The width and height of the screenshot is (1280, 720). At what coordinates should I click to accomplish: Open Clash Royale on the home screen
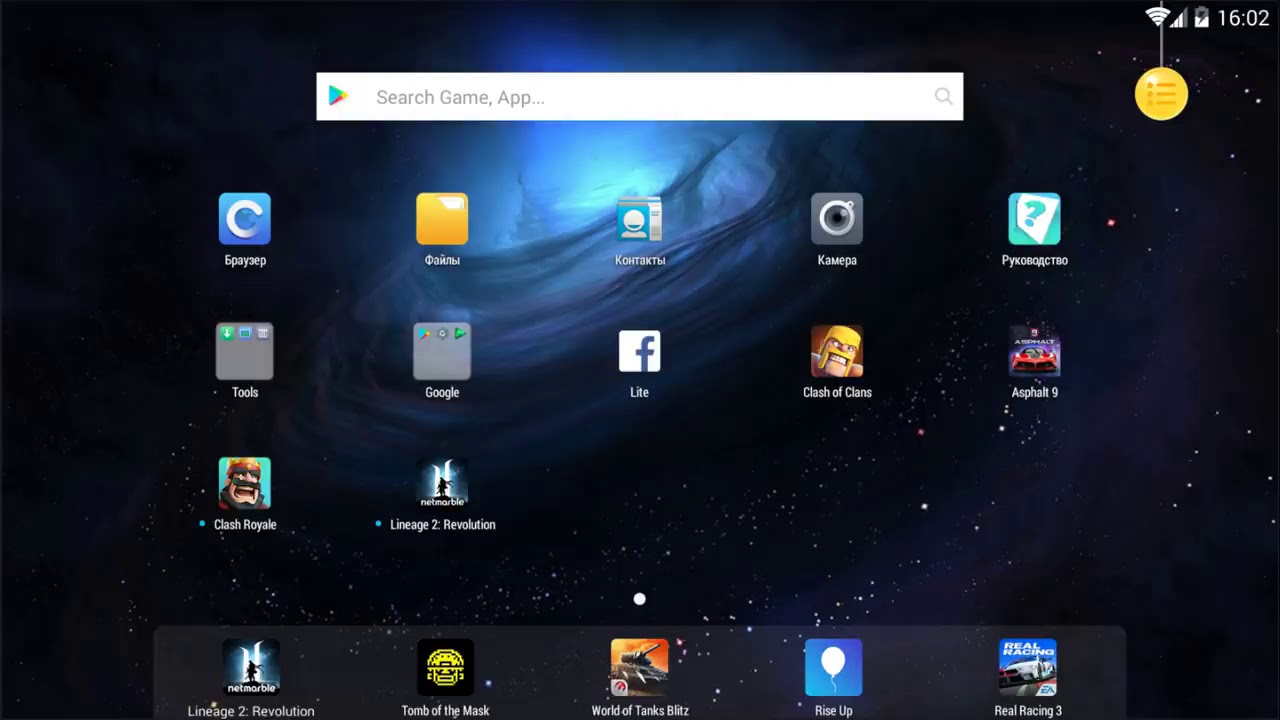pos(245,483)
